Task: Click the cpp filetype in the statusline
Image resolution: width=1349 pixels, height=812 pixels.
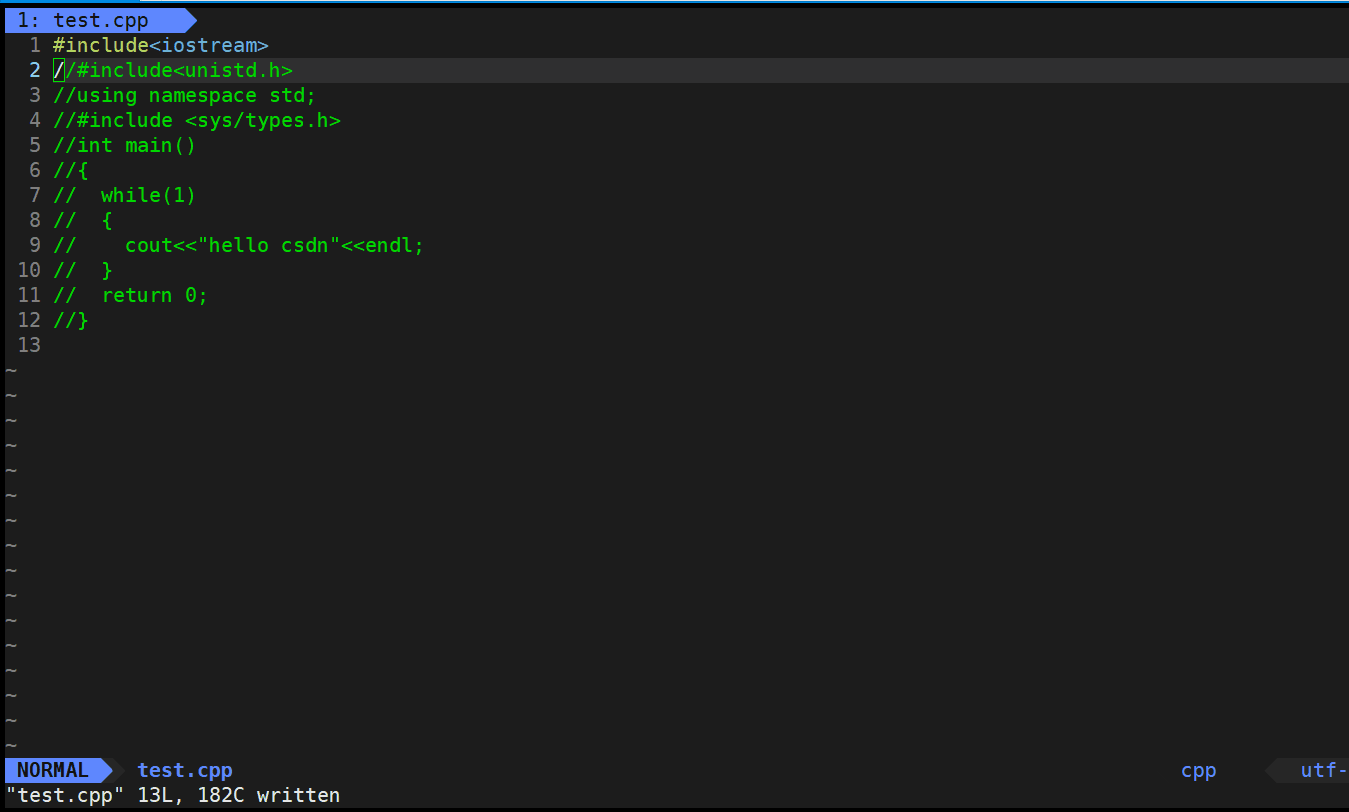Action: pos(1198,770)
